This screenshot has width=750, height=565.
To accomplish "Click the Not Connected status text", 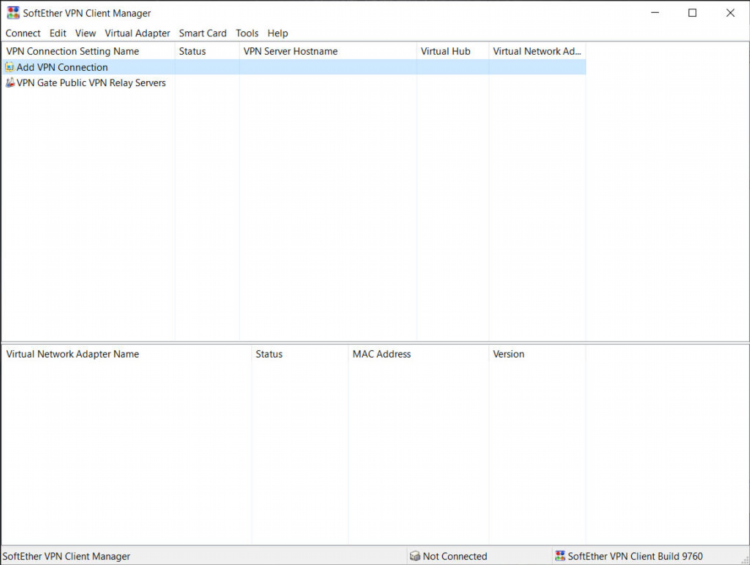I will pos(455,556).
